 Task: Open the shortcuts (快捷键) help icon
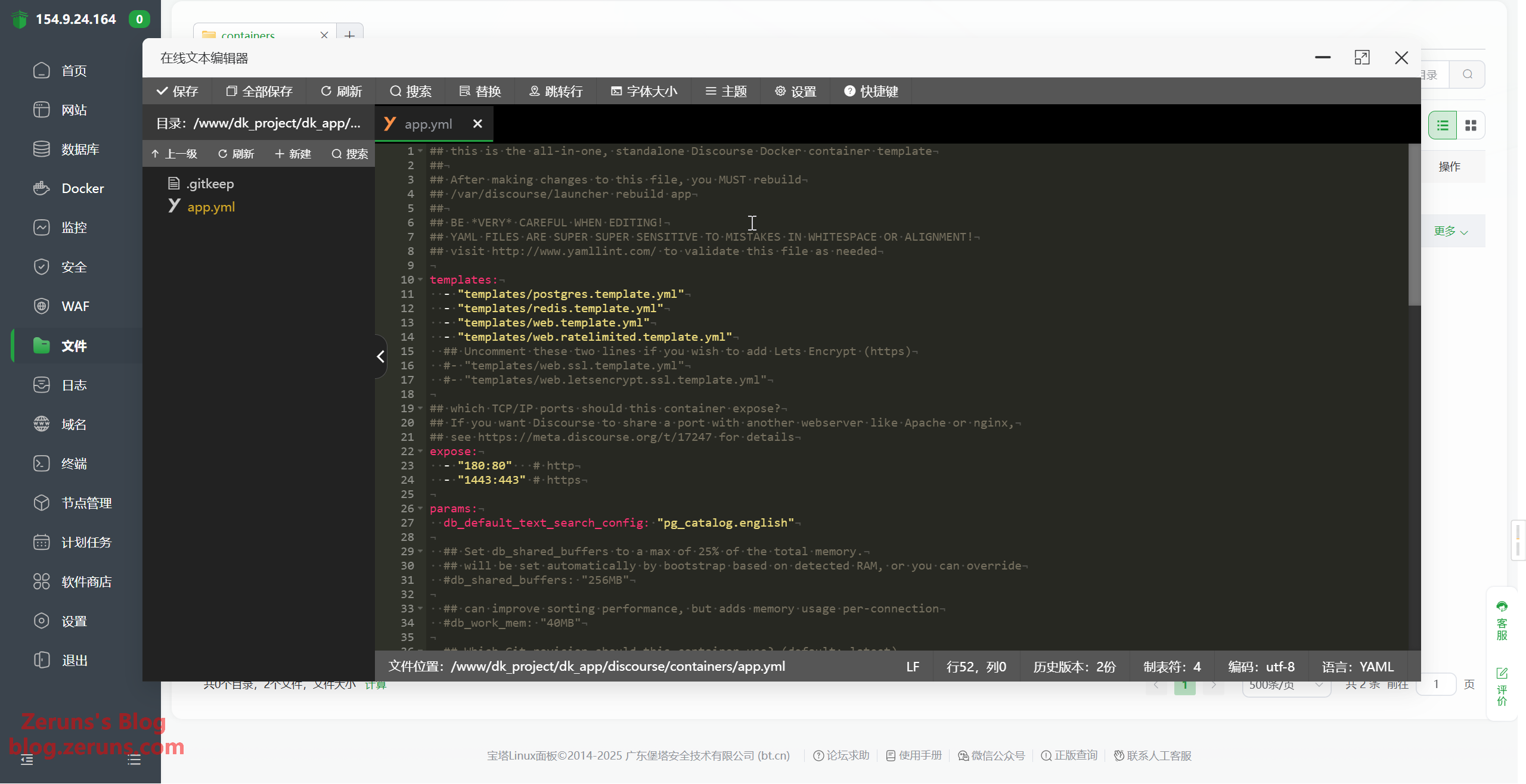click(849, 91)
